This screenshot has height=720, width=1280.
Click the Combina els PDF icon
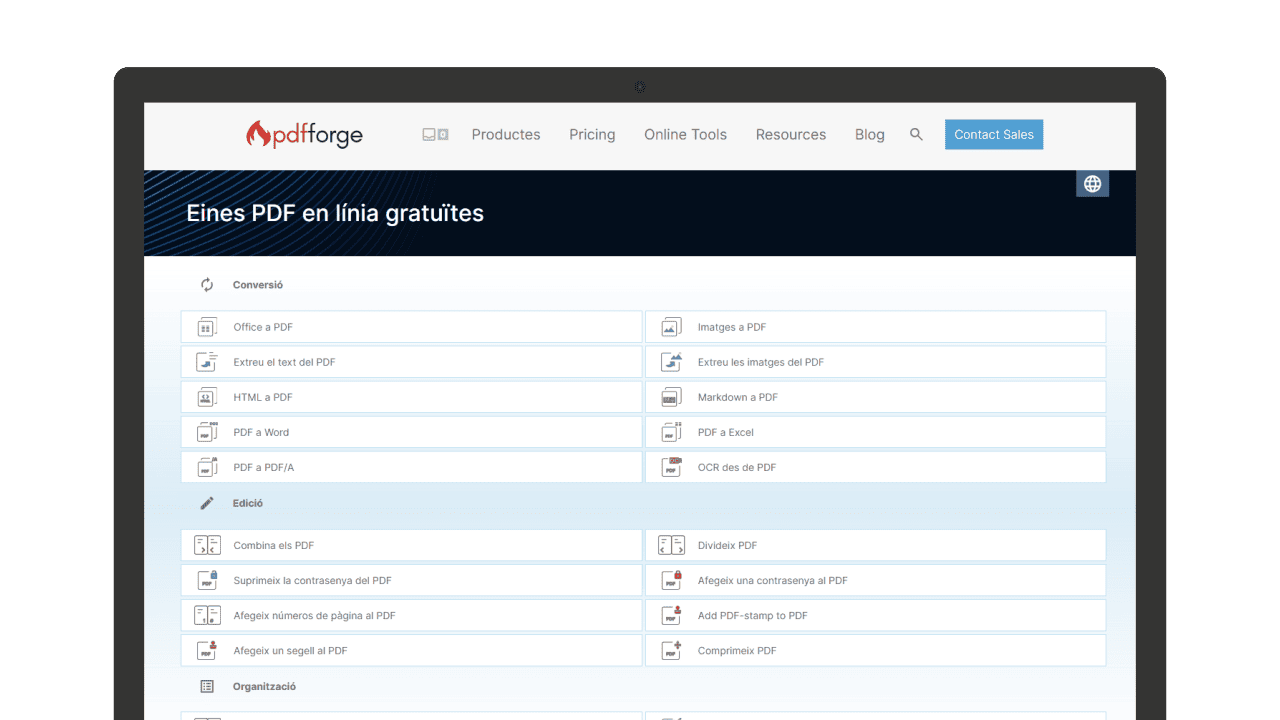coord(207,546)
